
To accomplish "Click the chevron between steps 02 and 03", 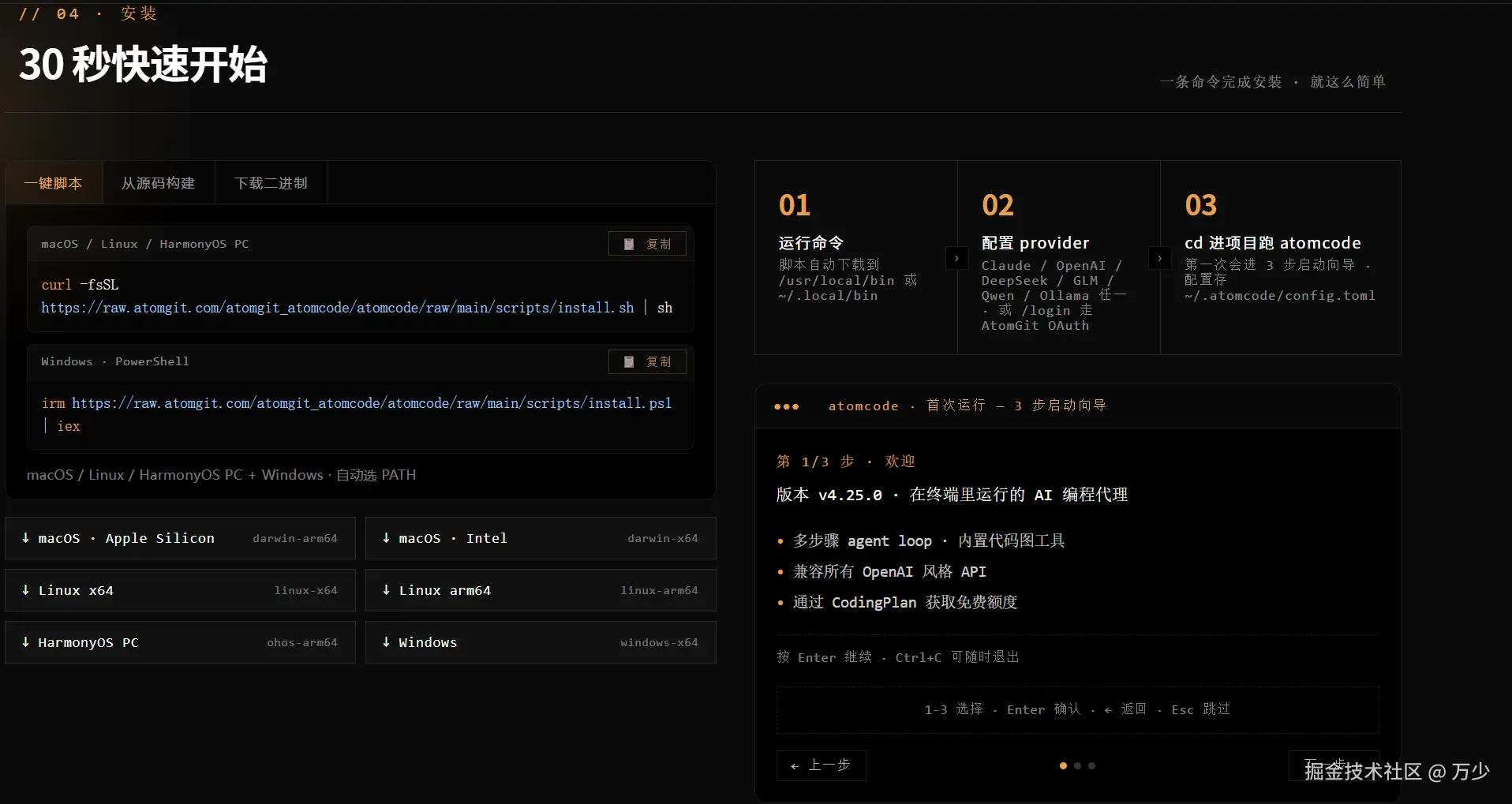I will point(1159,258).
